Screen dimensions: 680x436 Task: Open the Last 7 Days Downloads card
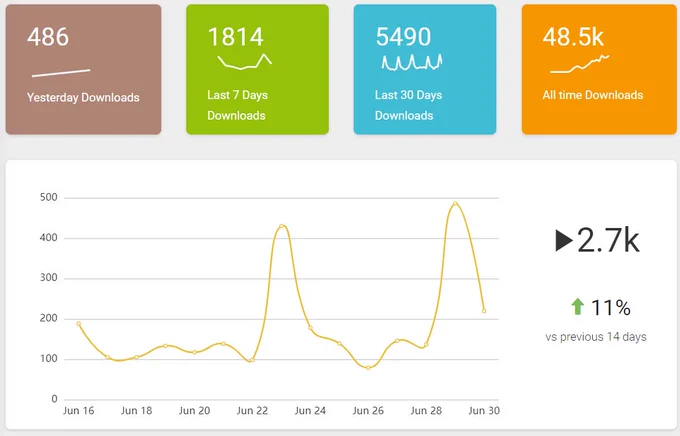(x=257, y=69)
